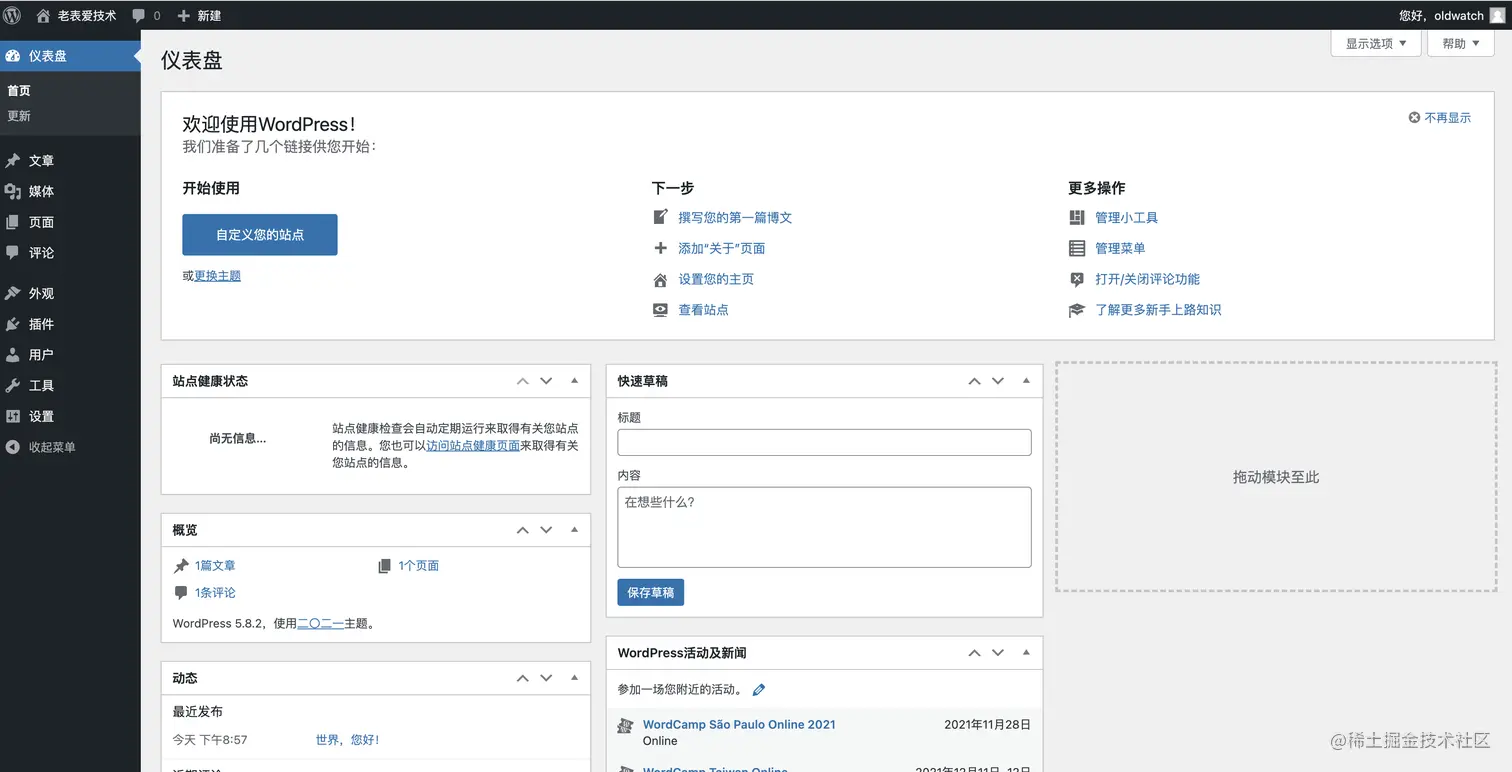The image size is (1512, 772).
Task: Click the 保存草稿 button
Action: [650, 592]
